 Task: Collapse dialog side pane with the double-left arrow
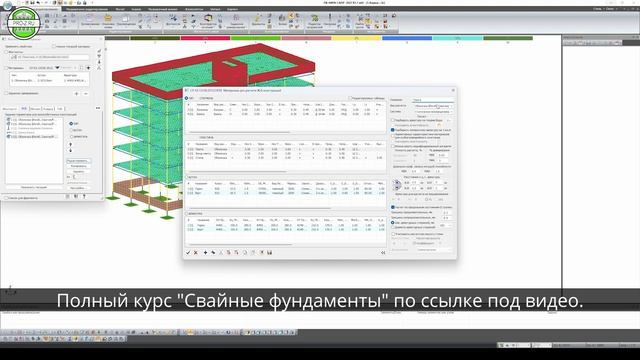point(383,253)
